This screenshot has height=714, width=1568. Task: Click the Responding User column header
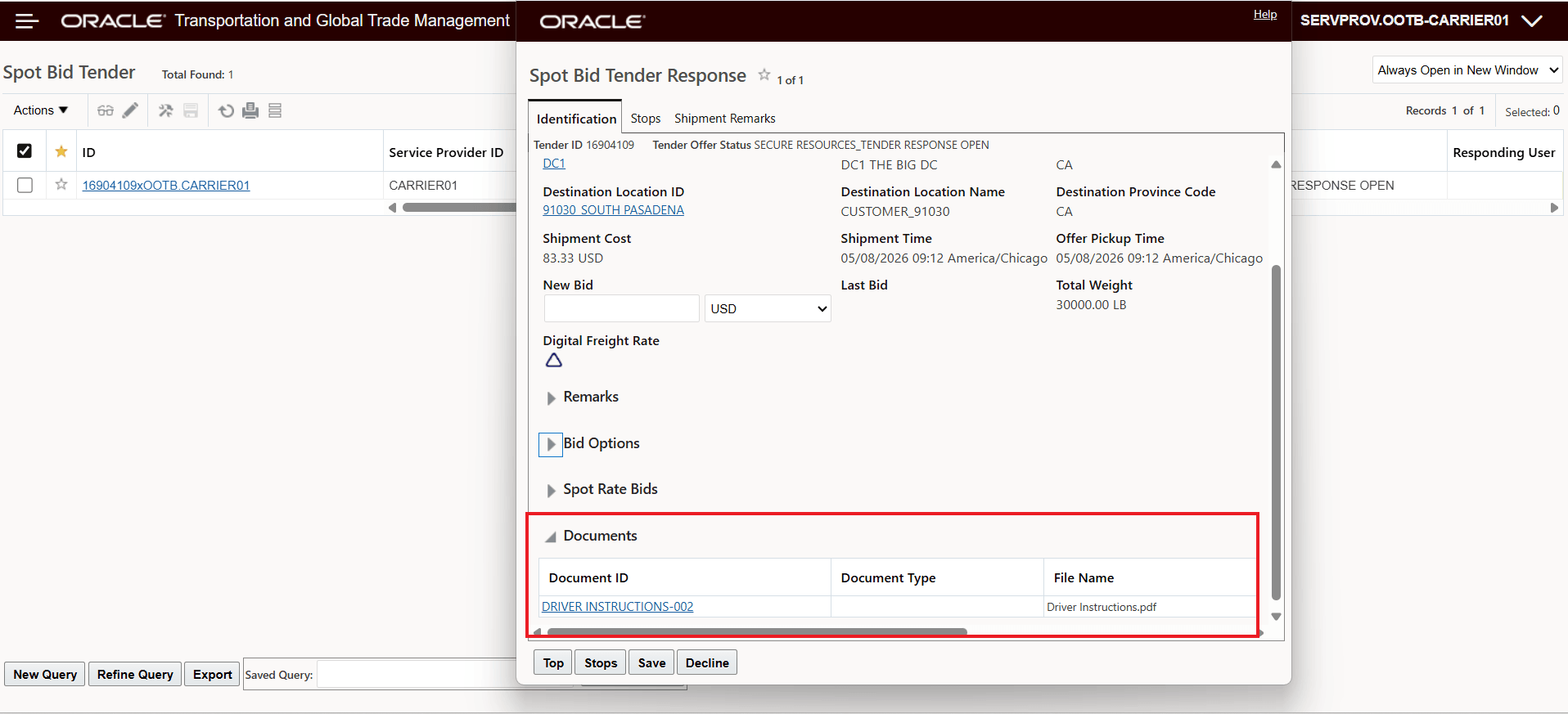[1504, 152]
